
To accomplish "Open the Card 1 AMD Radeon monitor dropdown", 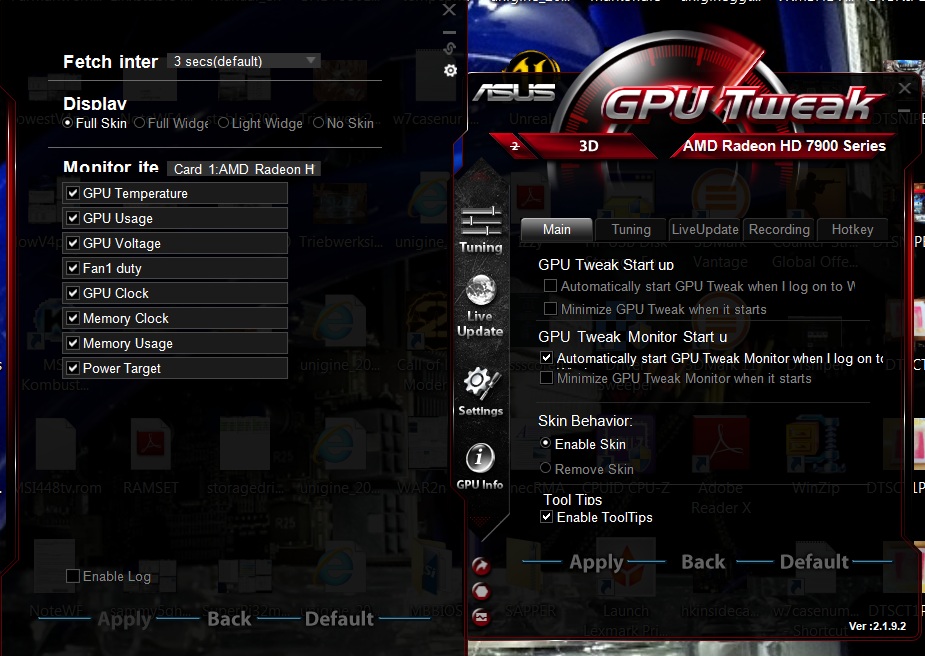I will [244, 169].
